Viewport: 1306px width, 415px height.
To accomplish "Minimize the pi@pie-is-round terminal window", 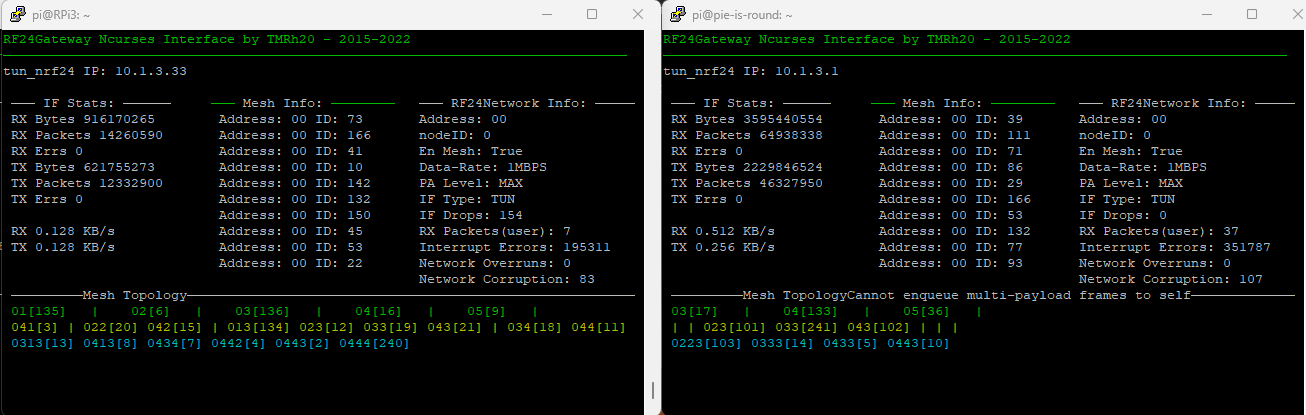I will pos(1206,14).
